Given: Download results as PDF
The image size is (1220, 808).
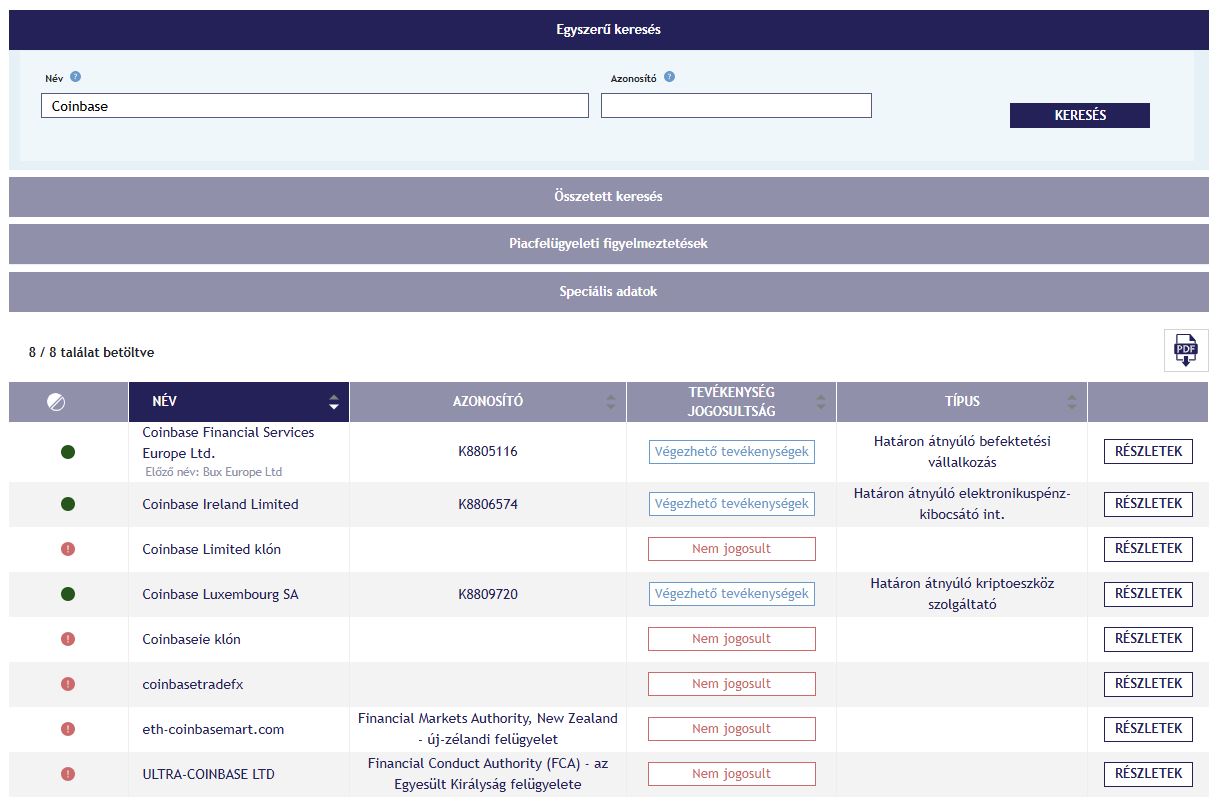Looking at the screenshot, I should pyautogui.click(x=1185, y=350).
